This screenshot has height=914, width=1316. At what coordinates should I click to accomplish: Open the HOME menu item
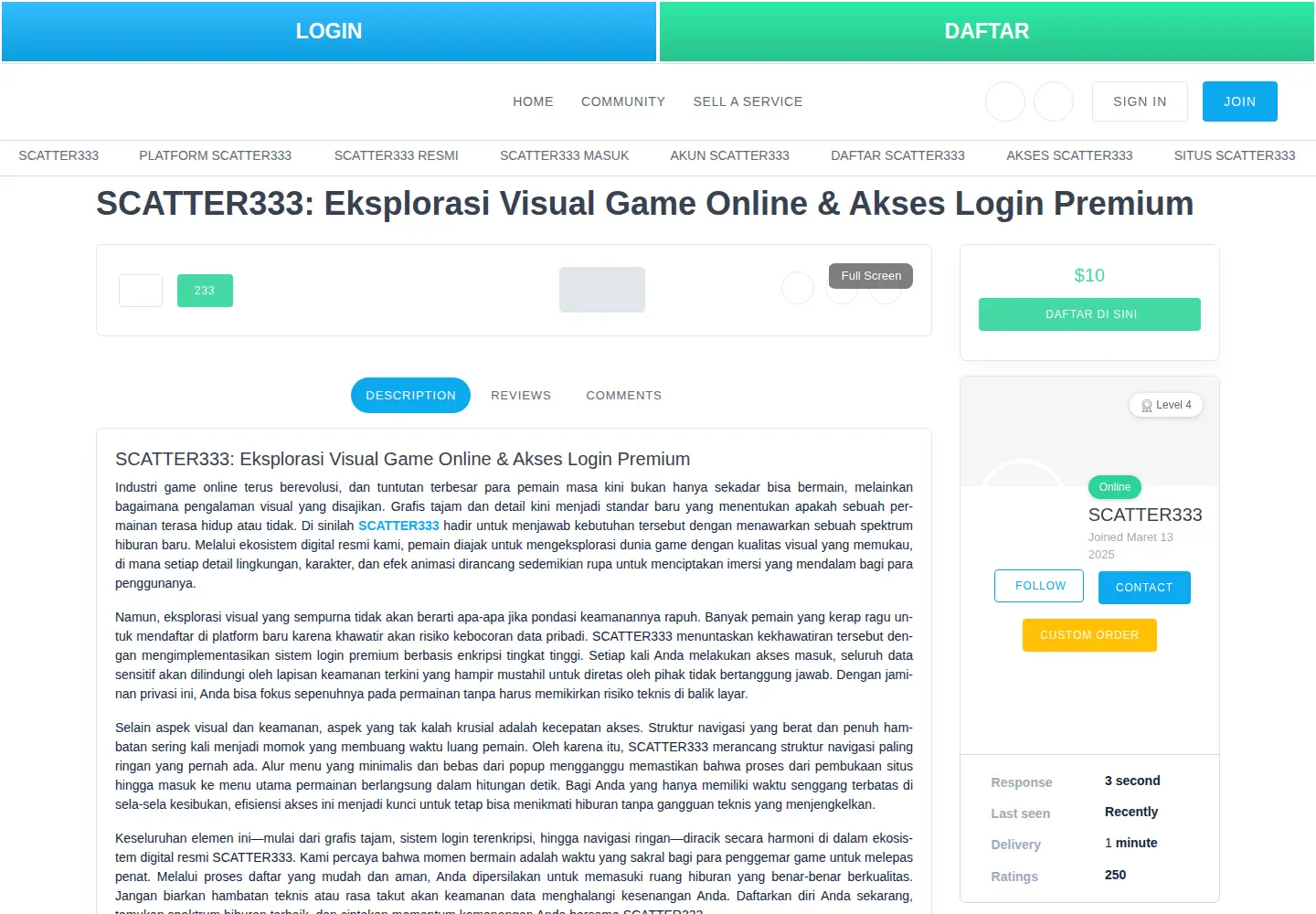coord(533,101)
